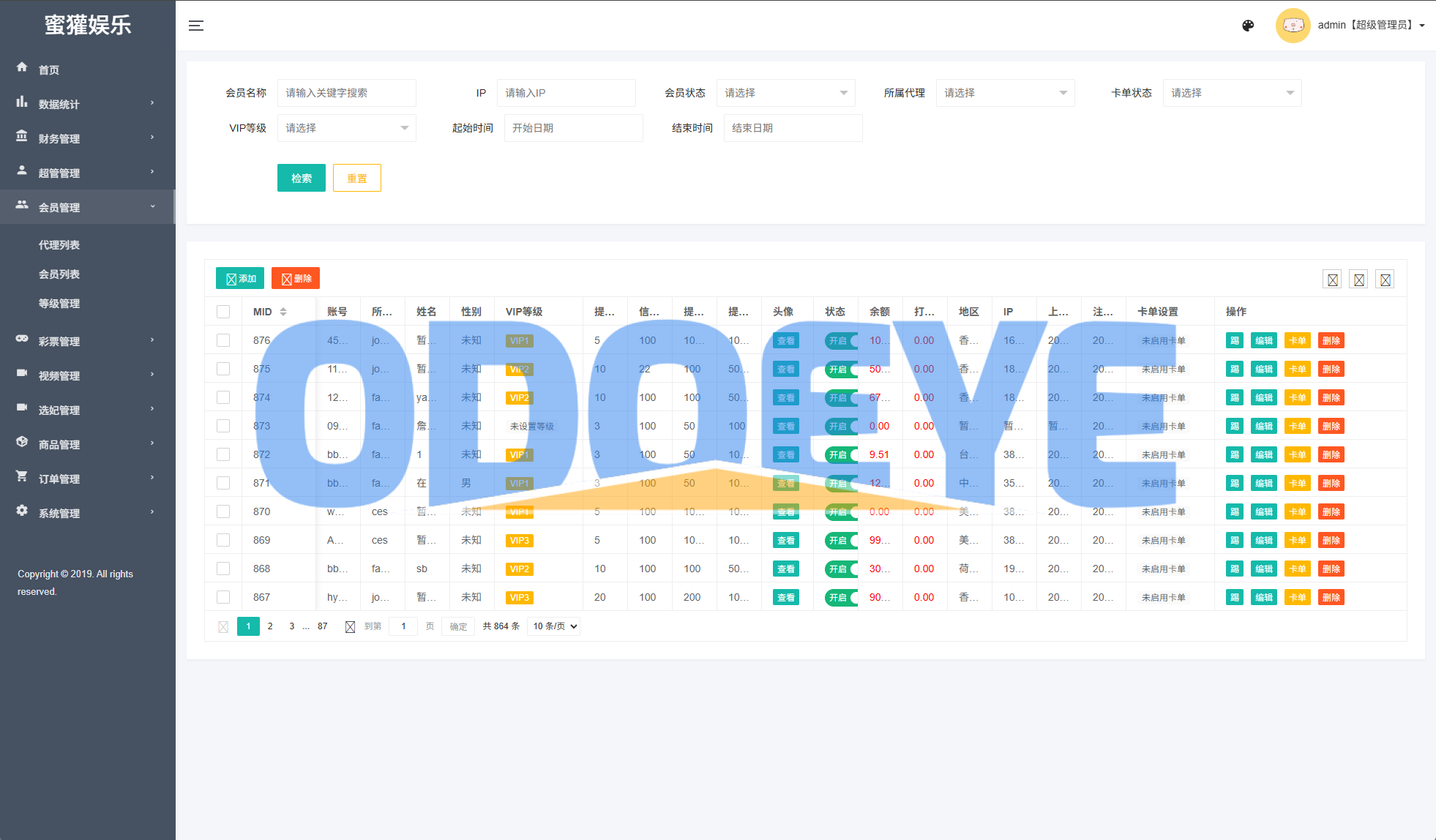Click the video camera 视频管理 icon
This screenshot has height=840, width=1436.
pos(22,373)
